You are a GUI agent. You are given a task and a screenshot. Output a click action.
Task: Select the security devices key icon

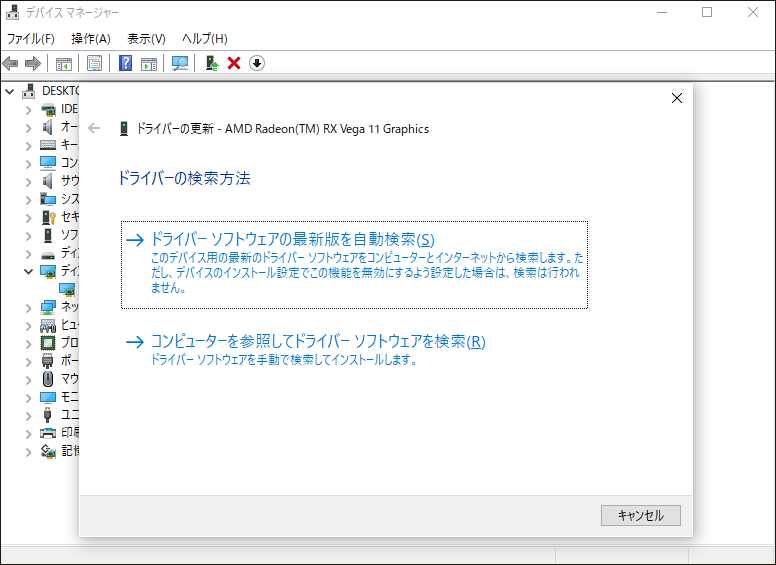[x=48, y=217]
